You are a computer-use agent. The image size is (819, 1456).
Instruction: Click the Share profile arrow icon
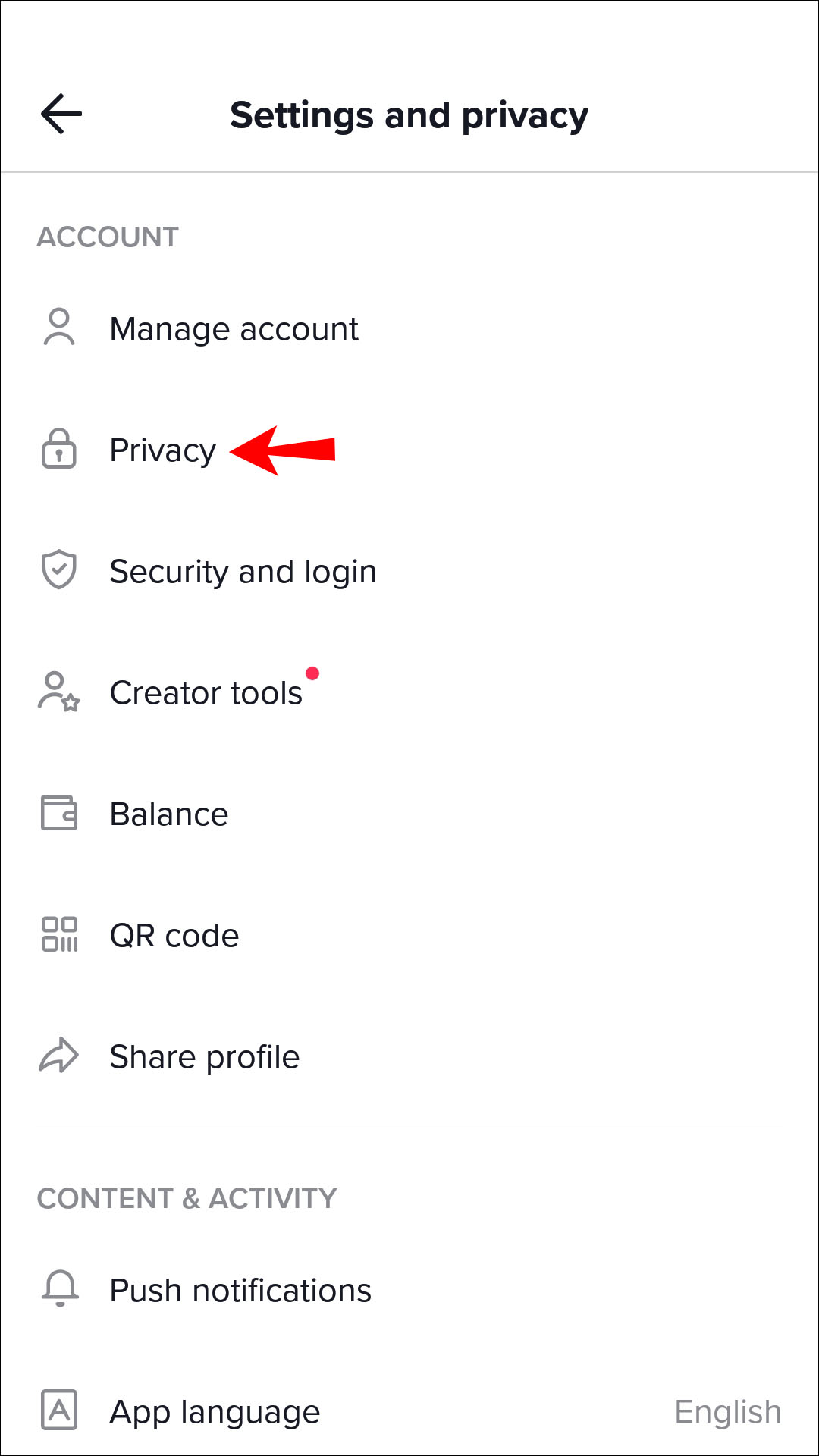[x=59, y=1056]
